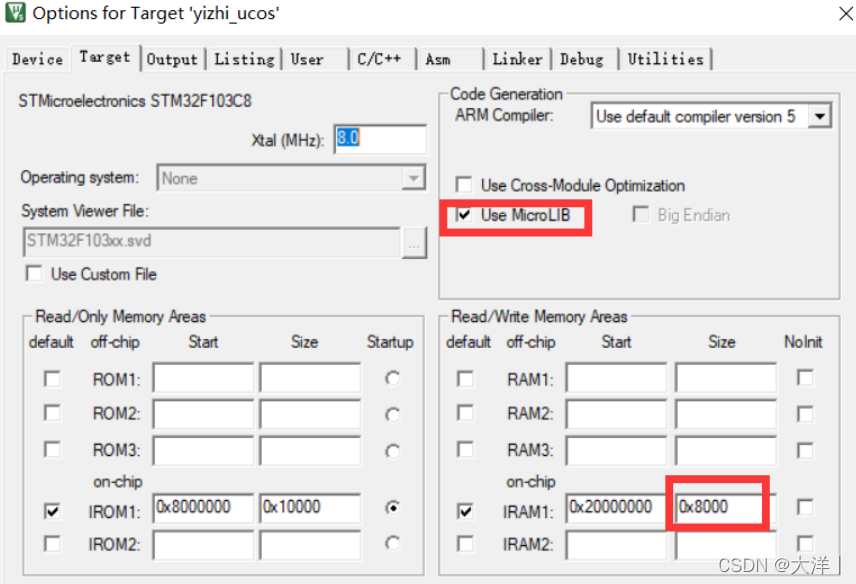856x584 pixels.
Task: Click the Xtal (MHz) input field
Action: (380, 139)
